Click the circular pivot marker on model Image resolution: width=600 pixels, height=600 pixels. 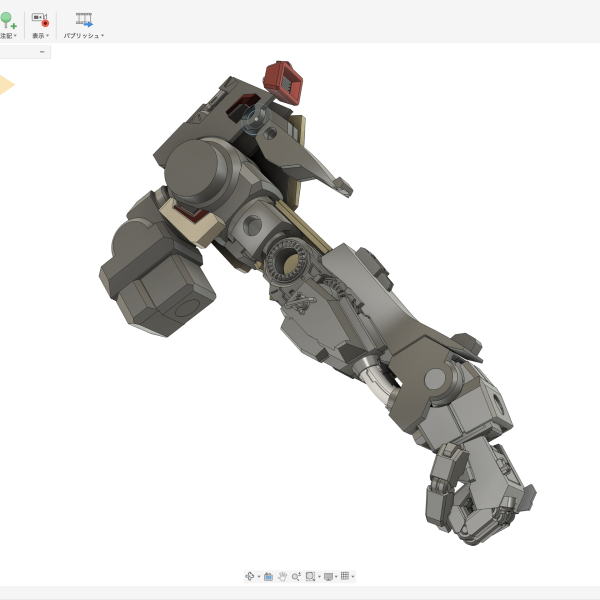pyautogui.click(x=256, y=119)
